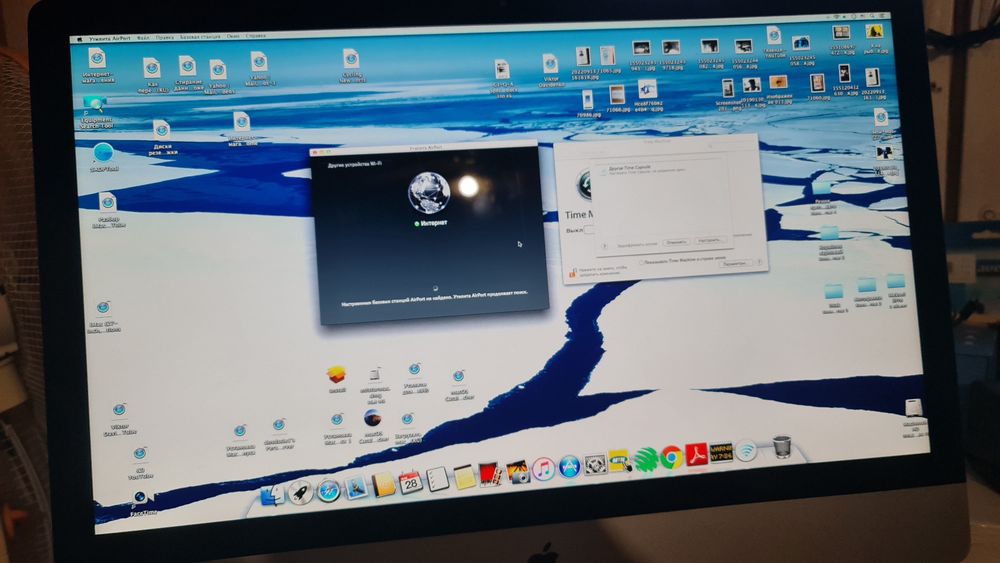Select the FaceTime desktop icon
This screenshot has height=563, width=1000.
click(x=142, y=503)
